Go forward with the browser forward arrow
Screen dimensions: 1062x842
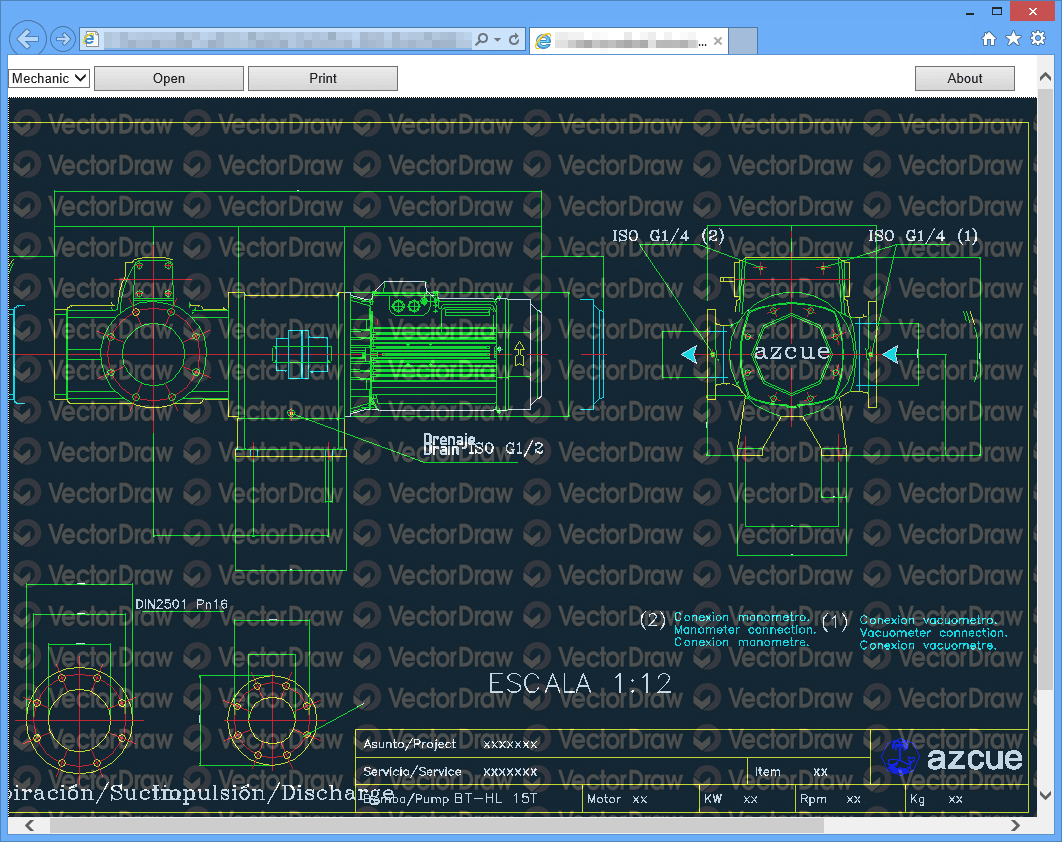(63, 39)
